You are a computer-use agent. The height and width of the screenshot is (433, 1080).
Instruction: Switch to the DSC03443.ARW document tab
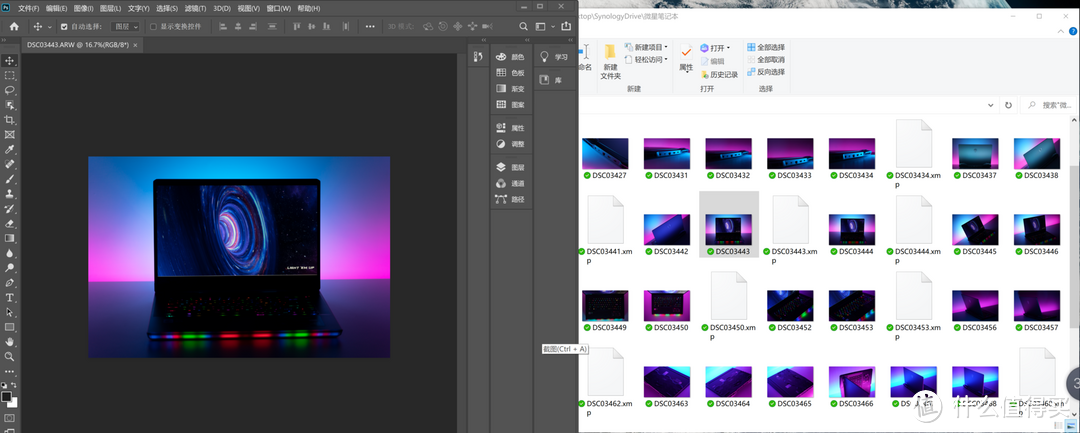[x=77, y=44]
